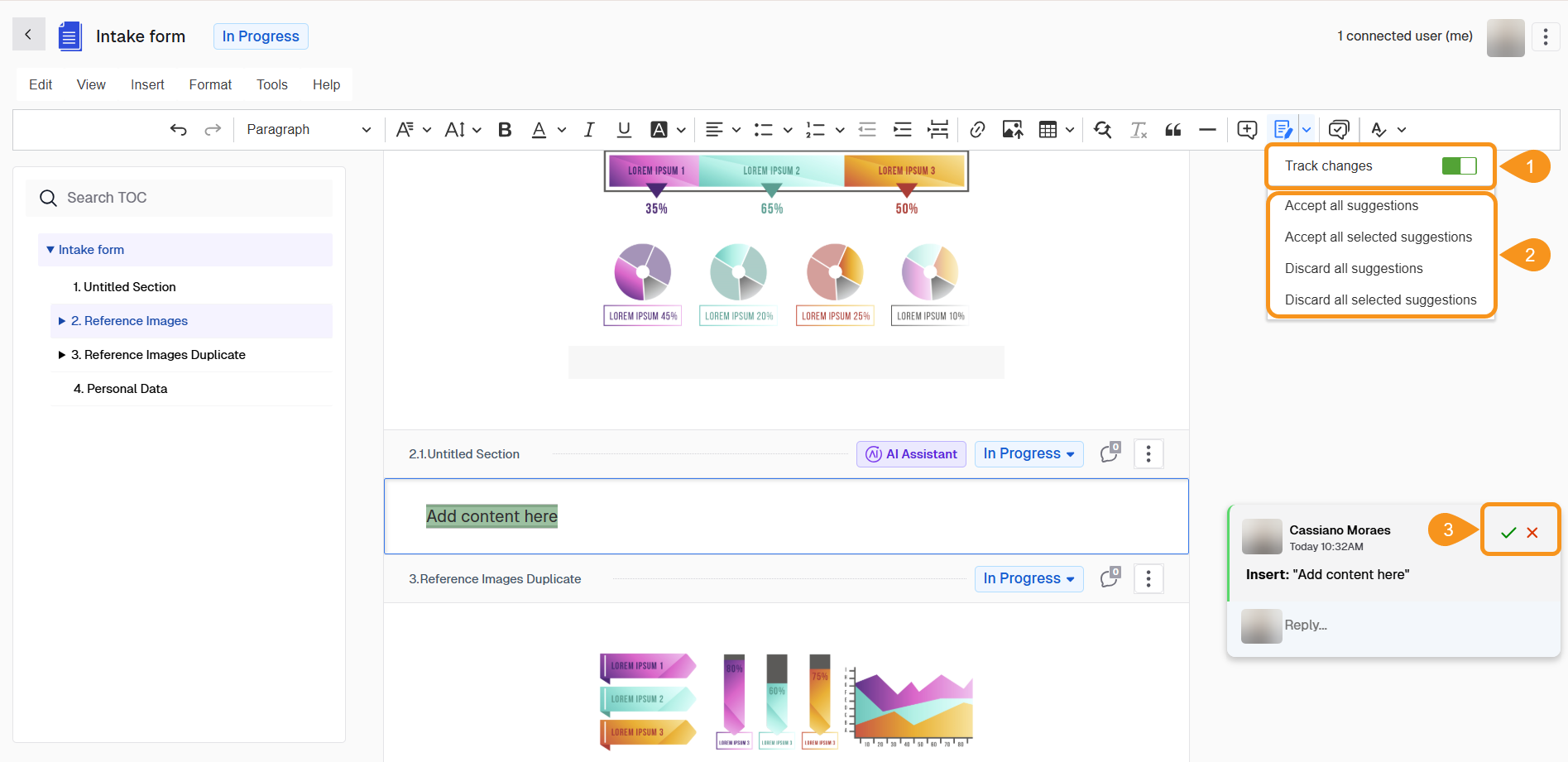Open the Format menu
1568x762 pixels.
210,84
